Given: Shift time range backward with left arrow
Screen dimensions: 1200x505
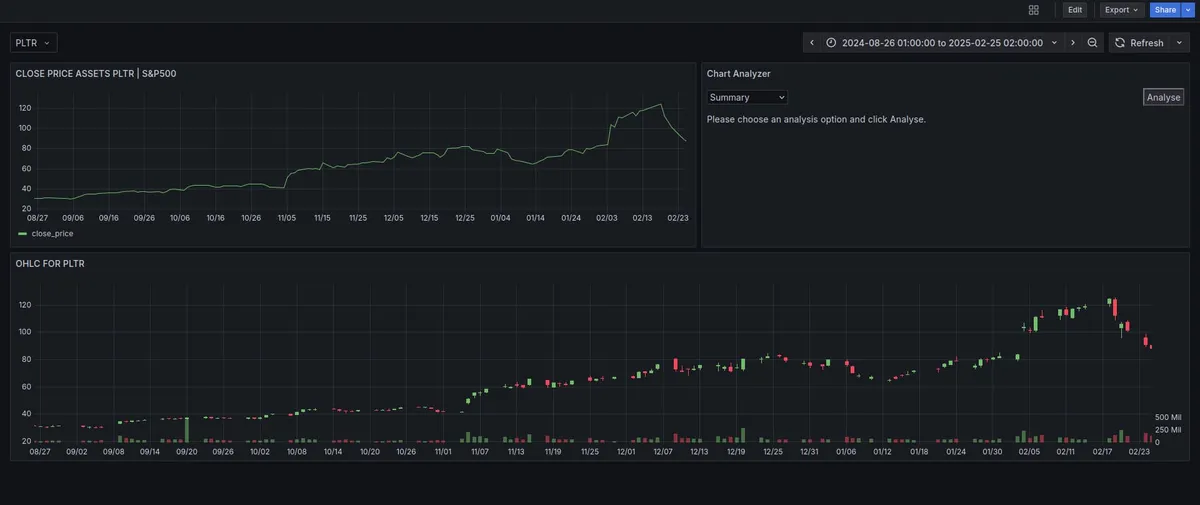Looking at the screenshot, I should pyautogui.click(x=812, y=43).
